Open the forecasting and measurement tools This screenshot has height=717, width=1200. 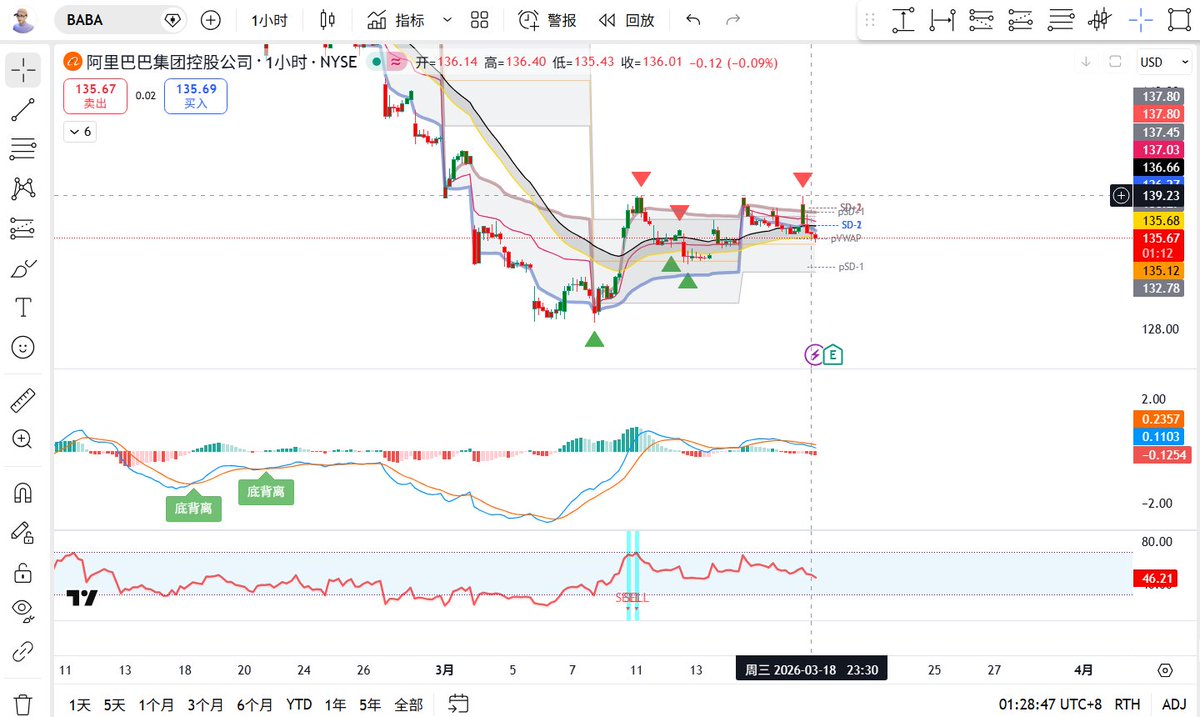[x=23, y=228]
